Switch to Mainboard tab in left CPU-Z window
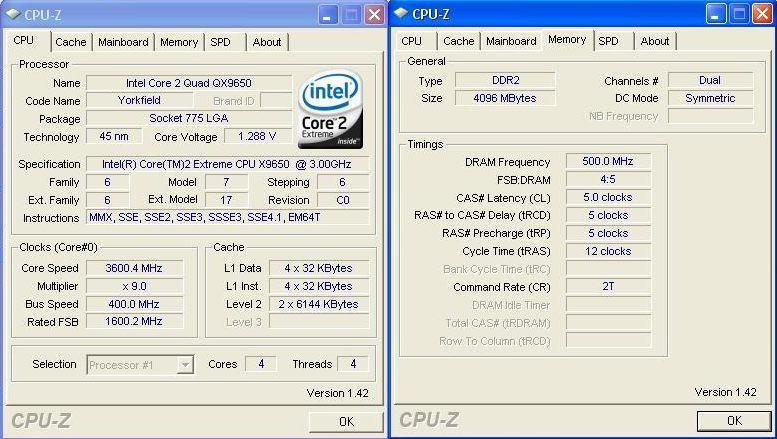 (x=123, y=42)
